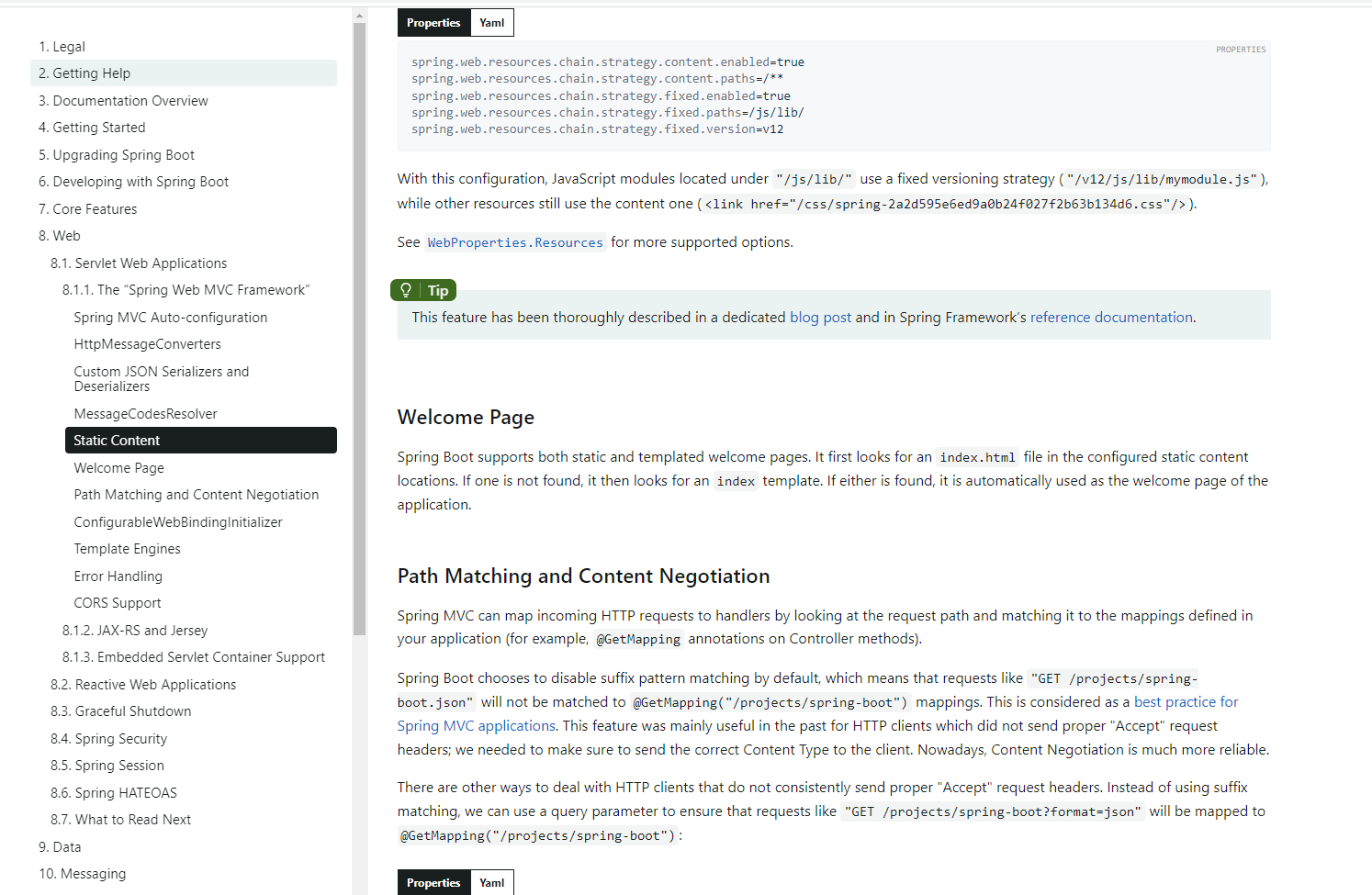Open 7. Core Features

point(87,209)
